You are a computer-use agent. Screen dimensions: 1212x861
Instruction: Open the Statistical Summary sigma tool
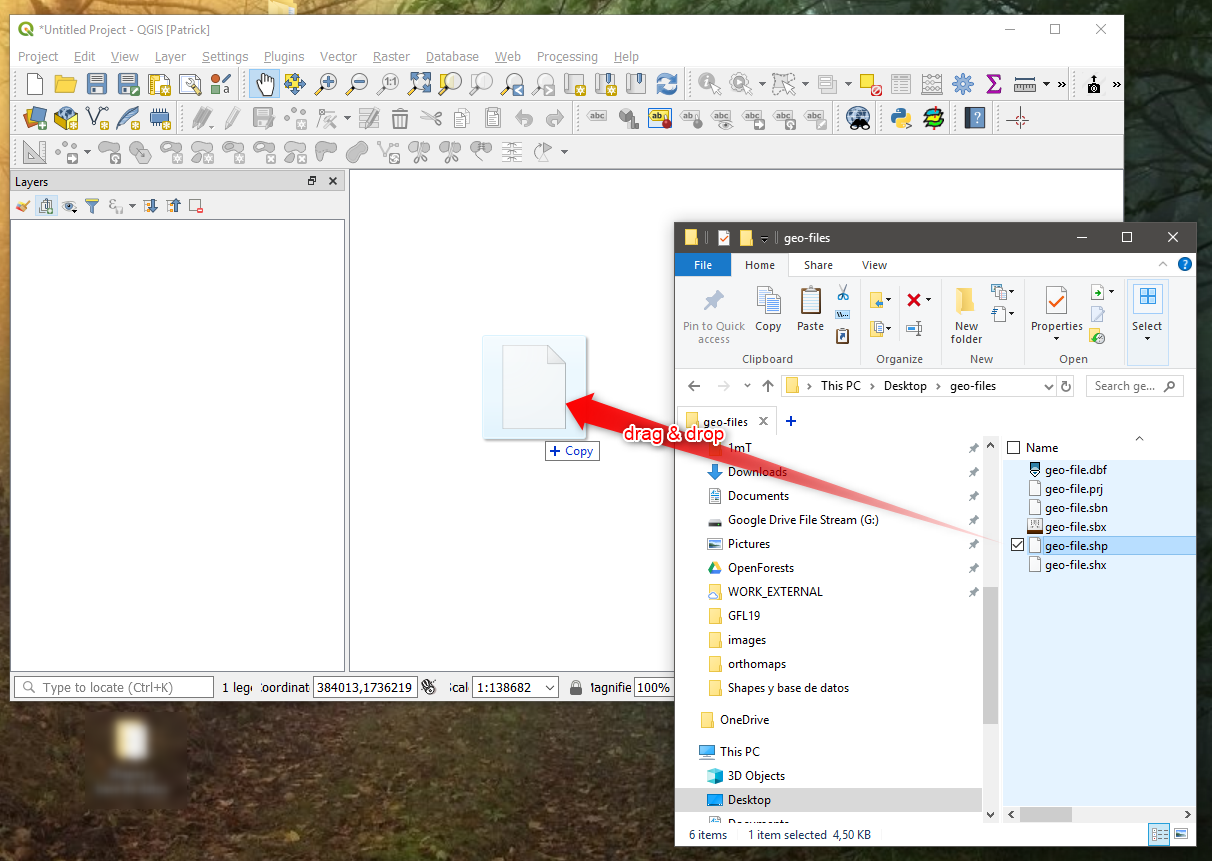pos(993,84)
